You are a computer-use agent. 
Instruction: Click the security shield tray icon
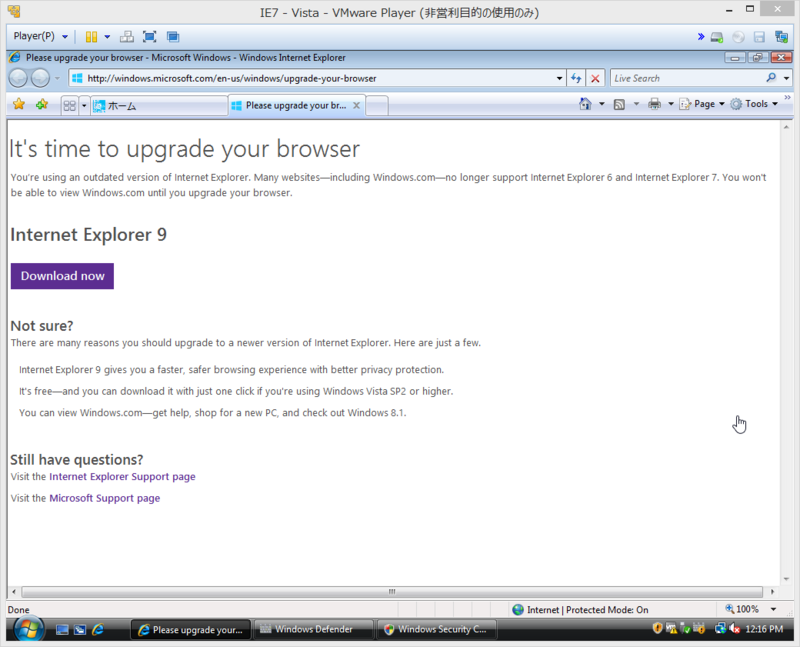[658, 629]
